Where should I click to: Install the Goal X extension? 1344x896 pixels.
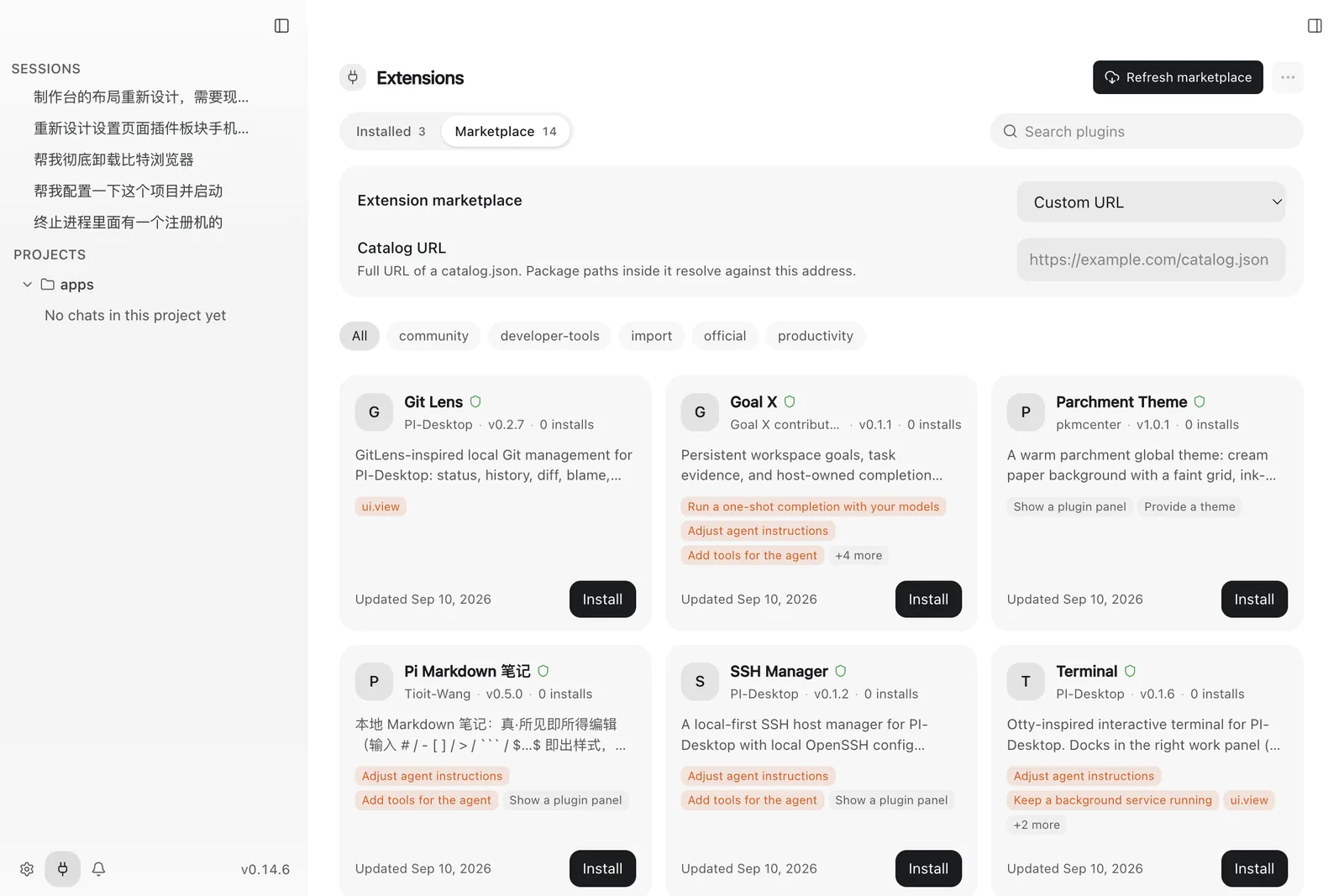point(928,600)
